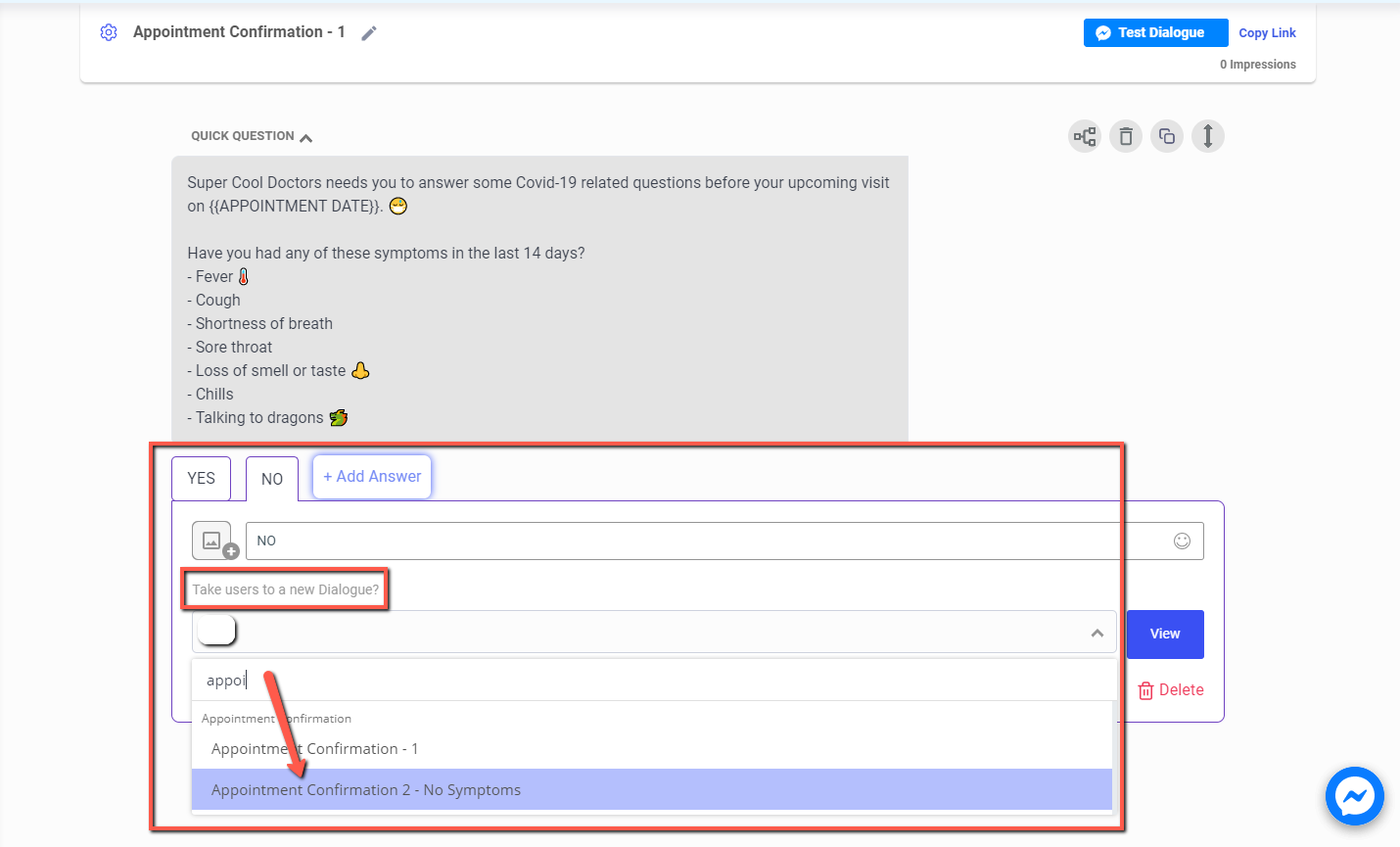Click the Test Dialogue button
Screen dimensions: 1400x847
tap(1156, 32)
